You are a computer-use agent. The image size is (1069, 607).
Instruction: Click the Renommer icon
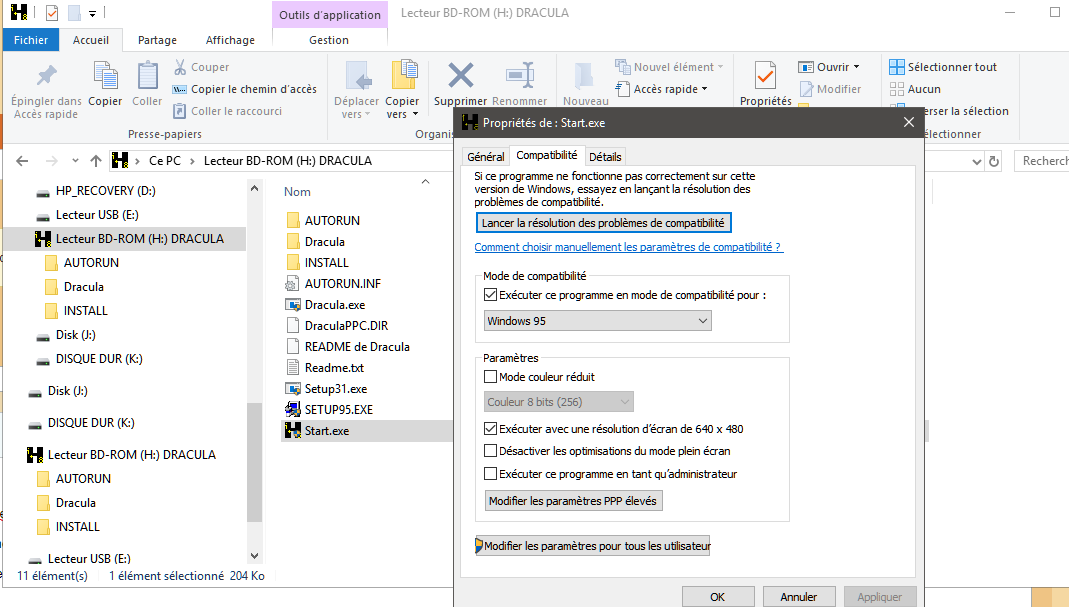pyautogui.click(x=520, y=75)
